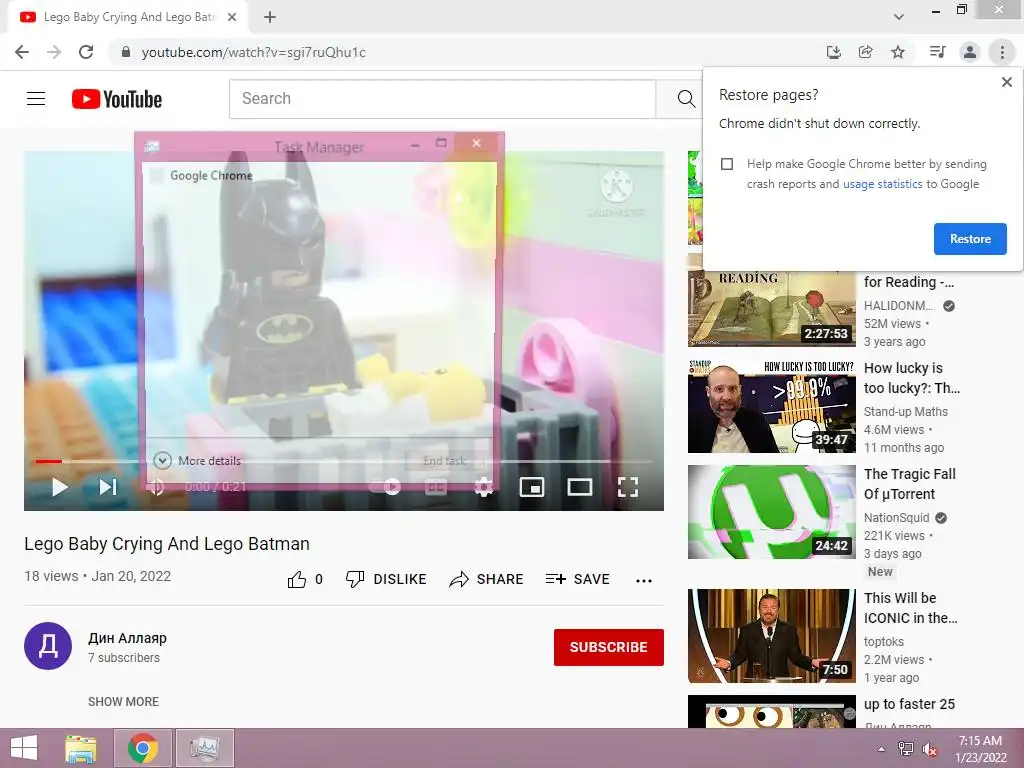The width and height of the screenshot is (1024, 768).
Task: Share this page icon in address bar
Action: [866, 52]
